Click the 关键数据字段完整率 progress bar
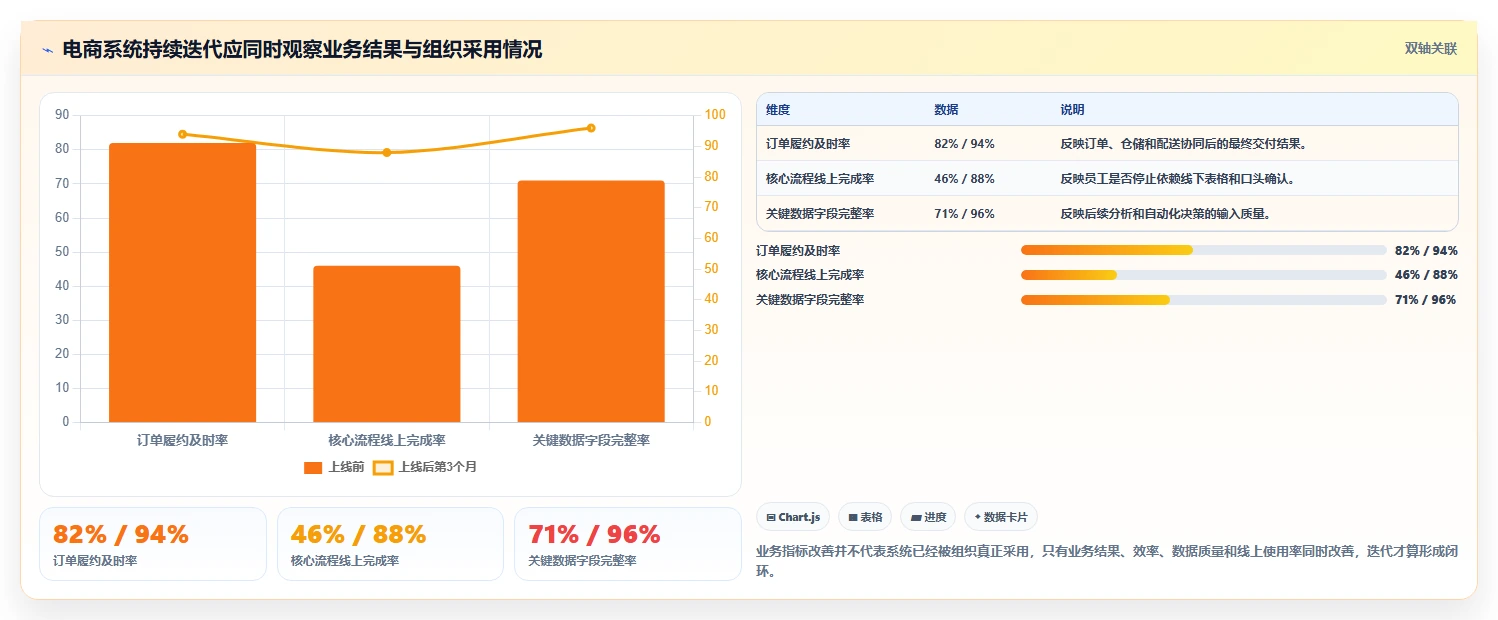The width and height of the screenshot is (1498, 620). (1203, 300)
